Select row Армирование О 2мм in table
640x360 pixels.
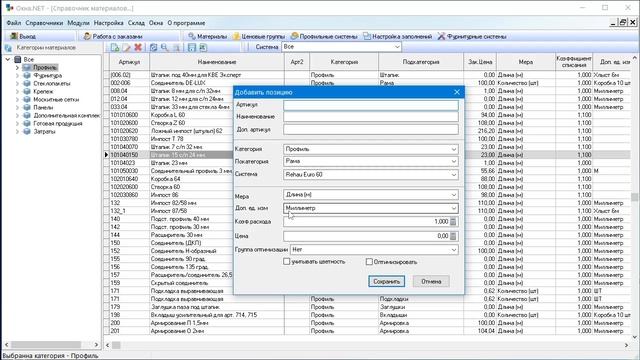(x=370, y=331)
